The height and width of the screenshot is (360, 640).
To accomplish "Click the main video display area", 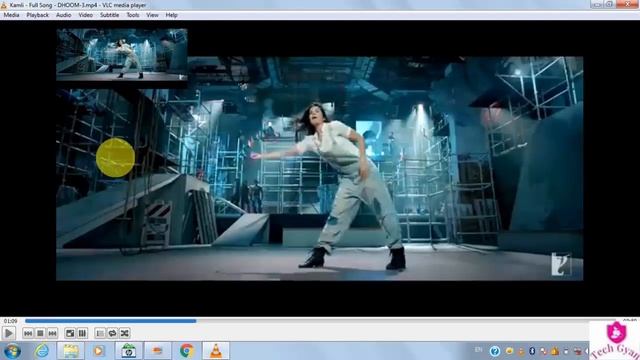I will coord(320,168).
